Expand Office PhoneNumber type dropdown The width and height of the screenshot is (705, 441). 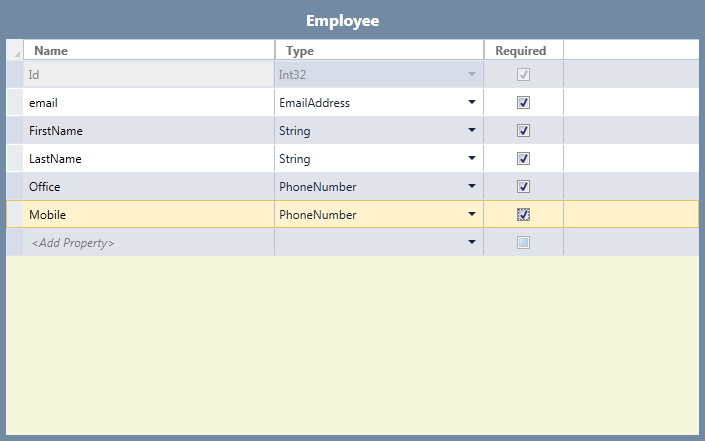point(471,186)
